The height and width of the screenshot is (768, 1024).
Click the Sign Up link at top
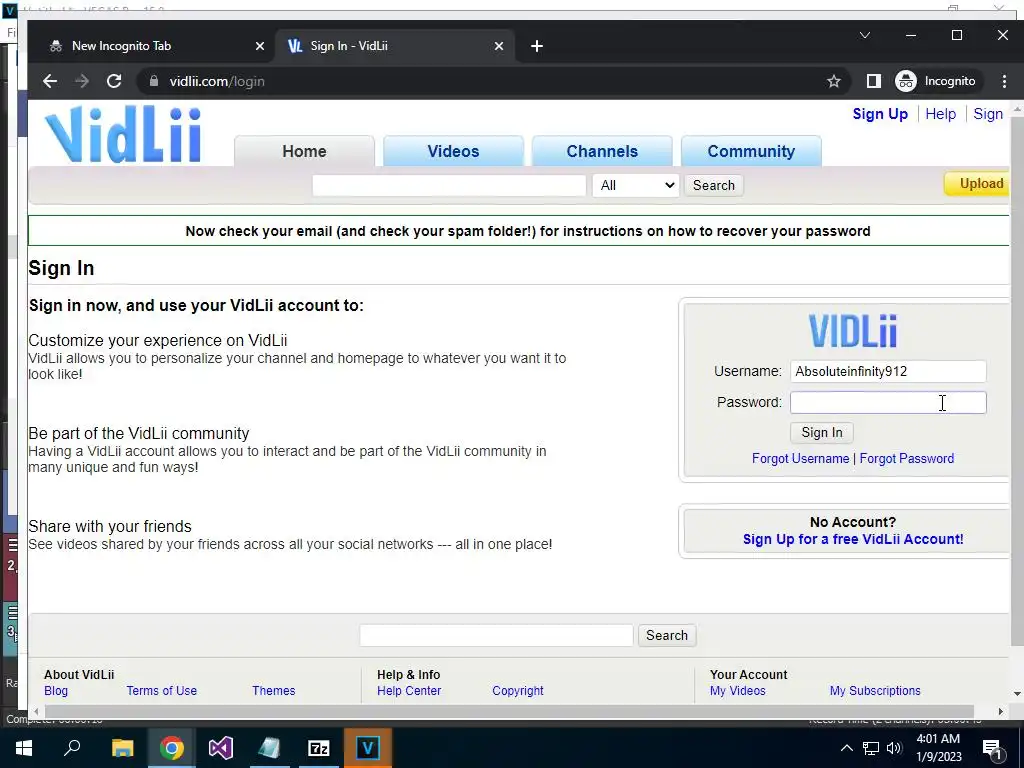(x=880, y=114)
